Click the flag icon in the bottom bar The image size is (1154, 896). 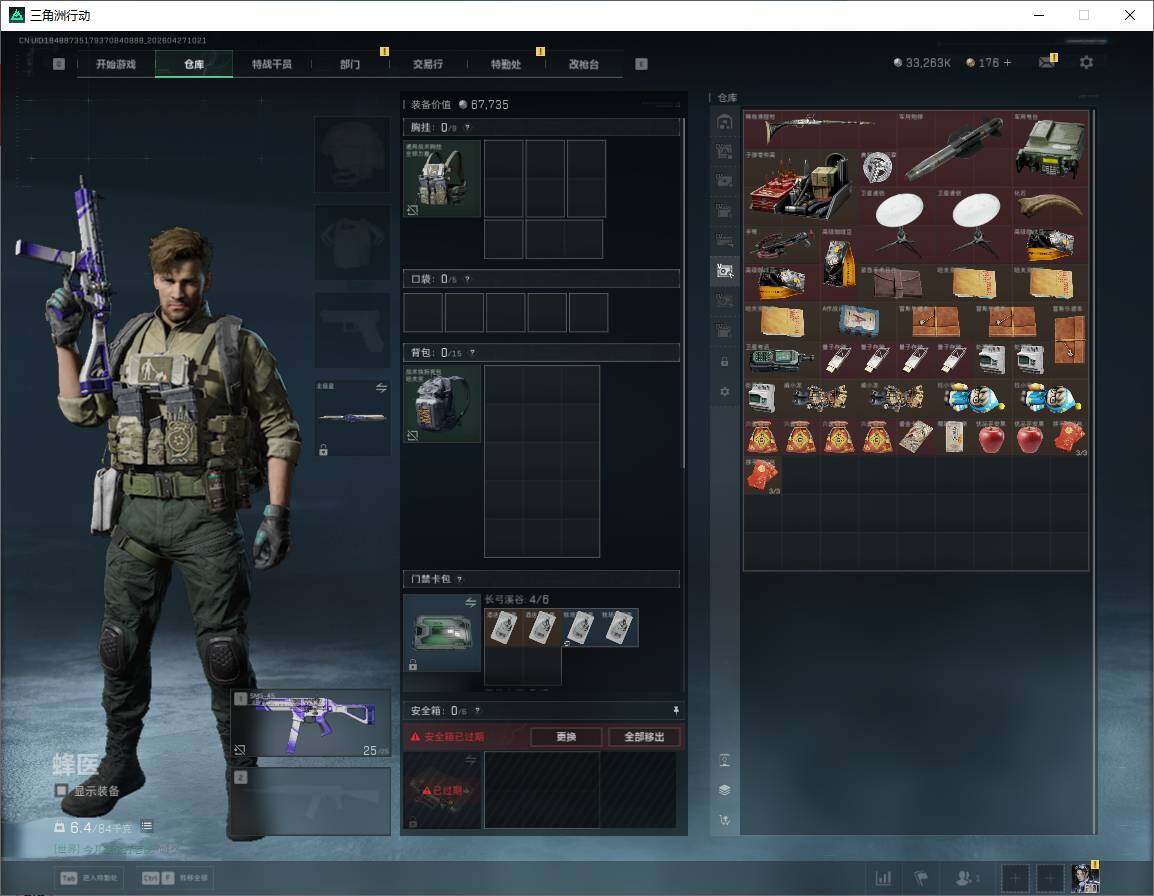coord(921,877)
